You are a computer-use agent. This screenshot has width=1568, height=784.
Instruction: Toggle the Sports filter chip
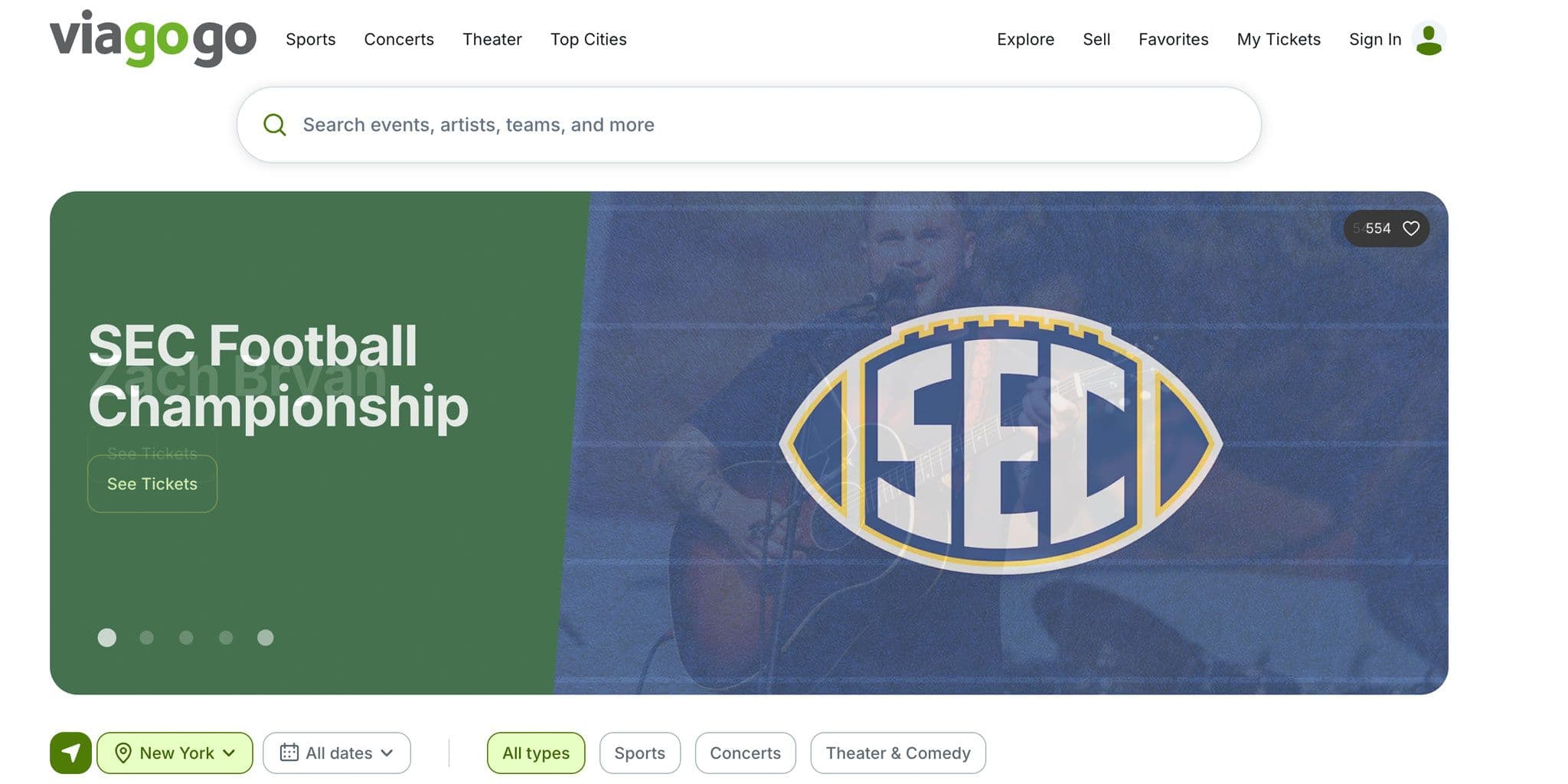(639, 753)
